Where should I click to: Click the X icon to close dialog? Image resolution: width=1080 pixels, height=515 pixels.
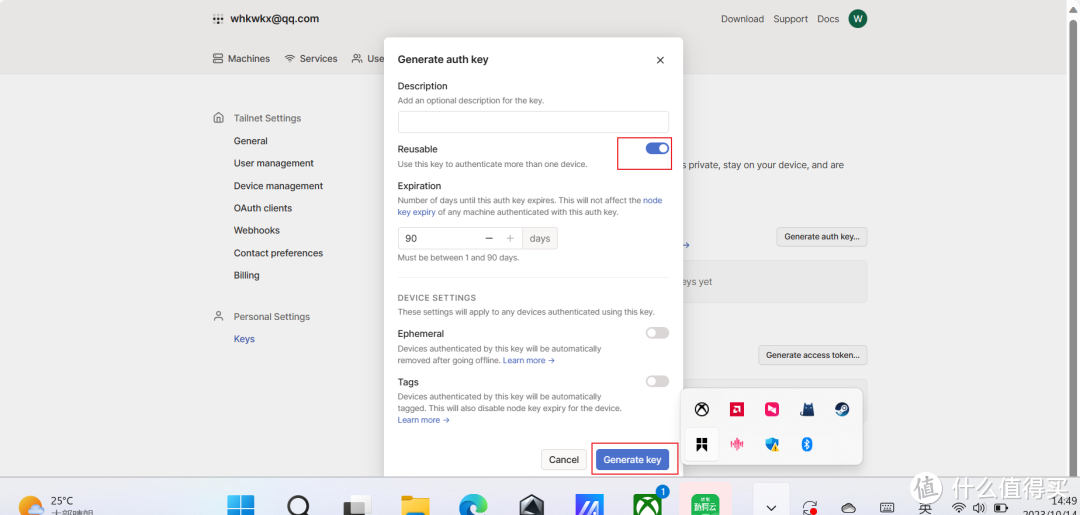tap(660, 60)
